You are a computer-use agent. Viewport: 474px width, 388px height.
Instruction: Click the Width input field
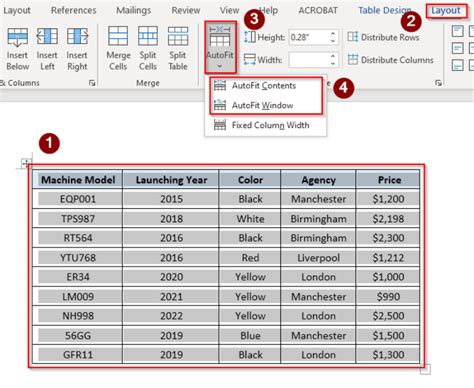309,60
